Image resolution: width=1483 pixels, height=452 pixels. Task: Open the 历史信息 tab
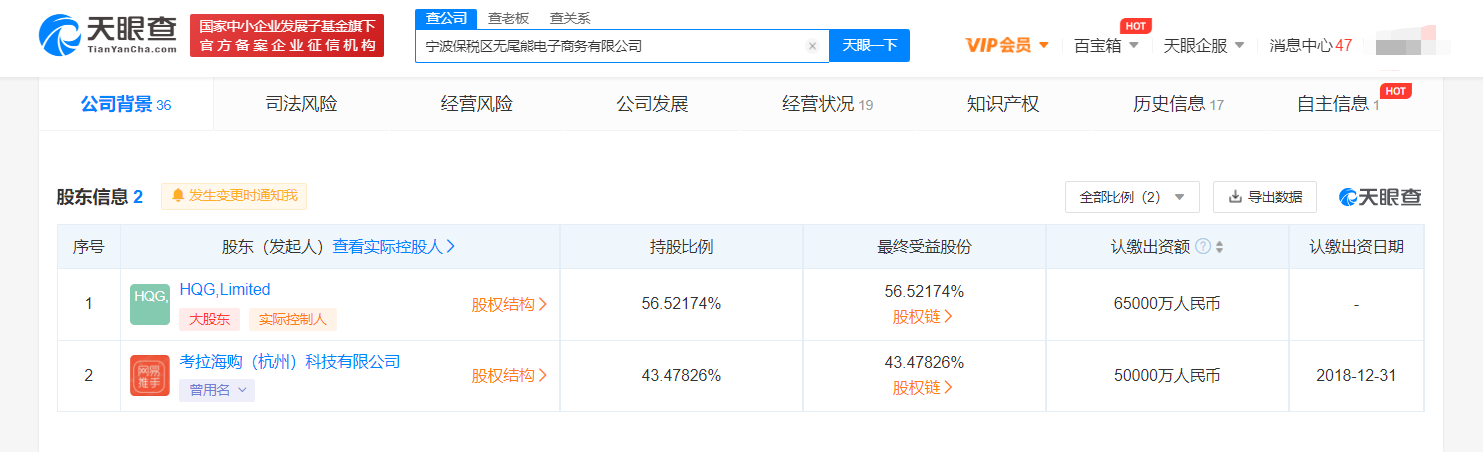click(x=1178, y=104)
